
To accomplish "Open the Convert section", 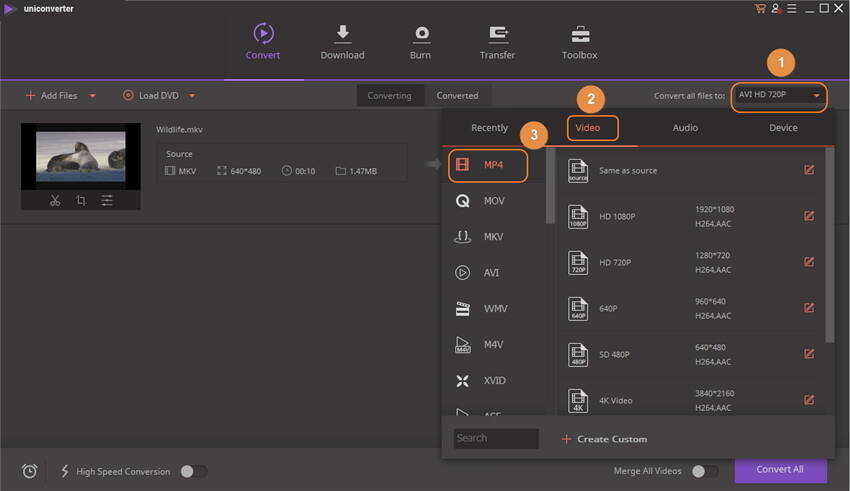I will click(263, 42).
